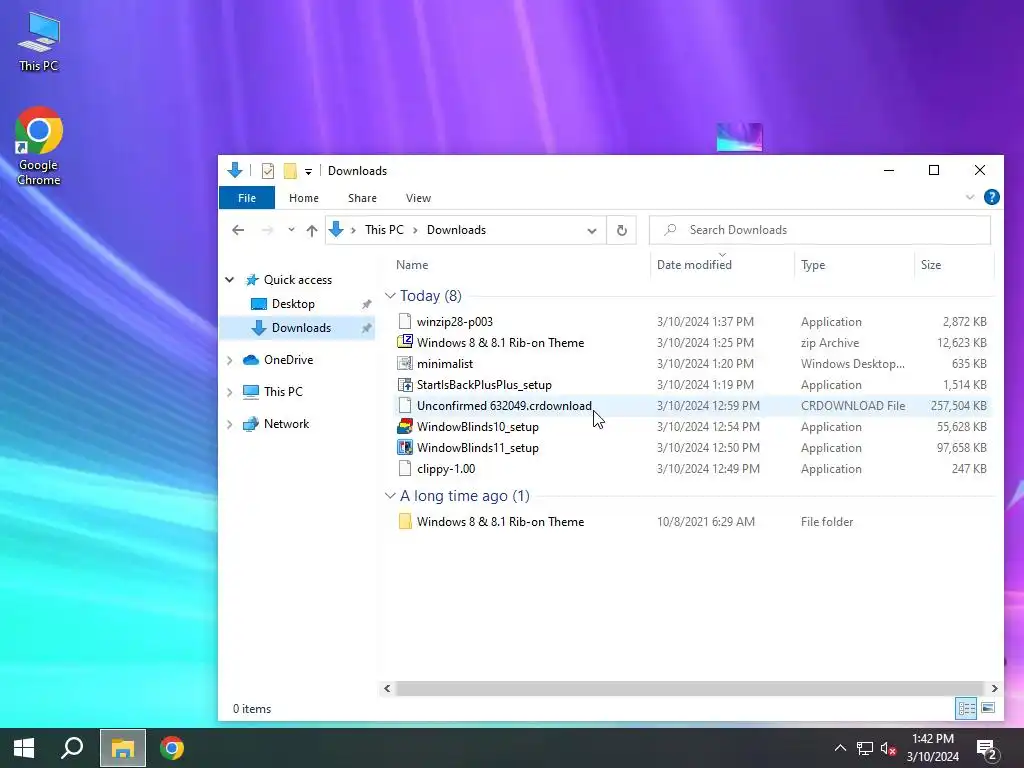The height and width of the screenshot is (768, 1024).
Task: Select Downloads in navigation pane
Action: [301, 328]
